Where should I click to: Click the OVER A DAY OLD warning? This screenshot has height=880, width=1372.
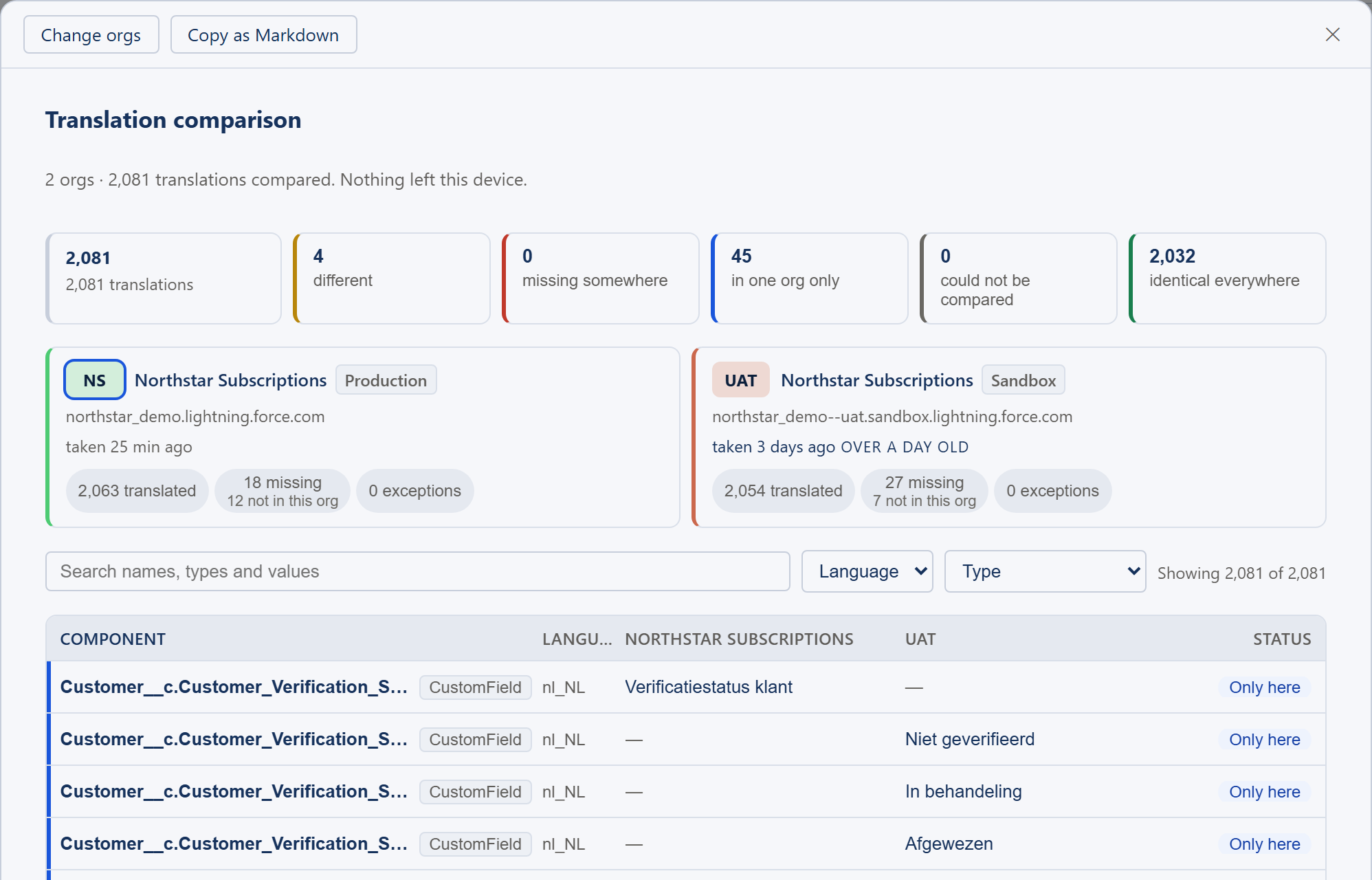click(905, 447)
